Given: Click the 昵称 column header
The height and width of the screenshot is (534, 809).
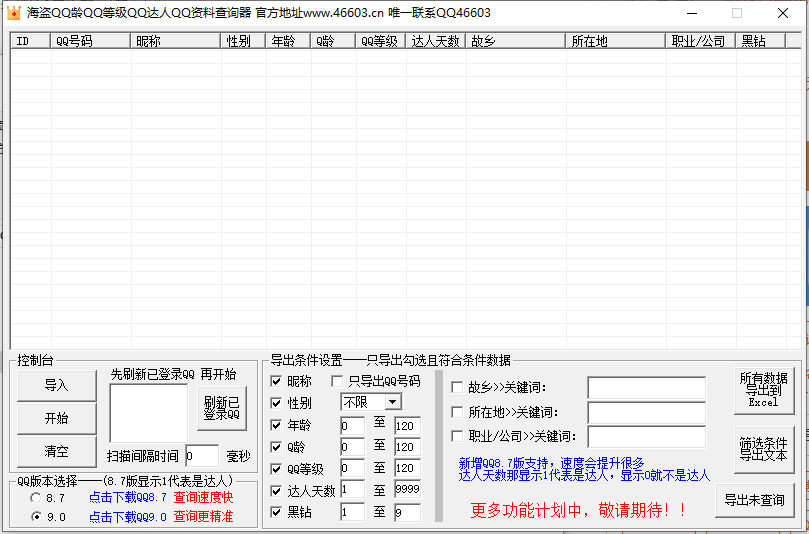Looking at the screenshot, I should point(176,41).
